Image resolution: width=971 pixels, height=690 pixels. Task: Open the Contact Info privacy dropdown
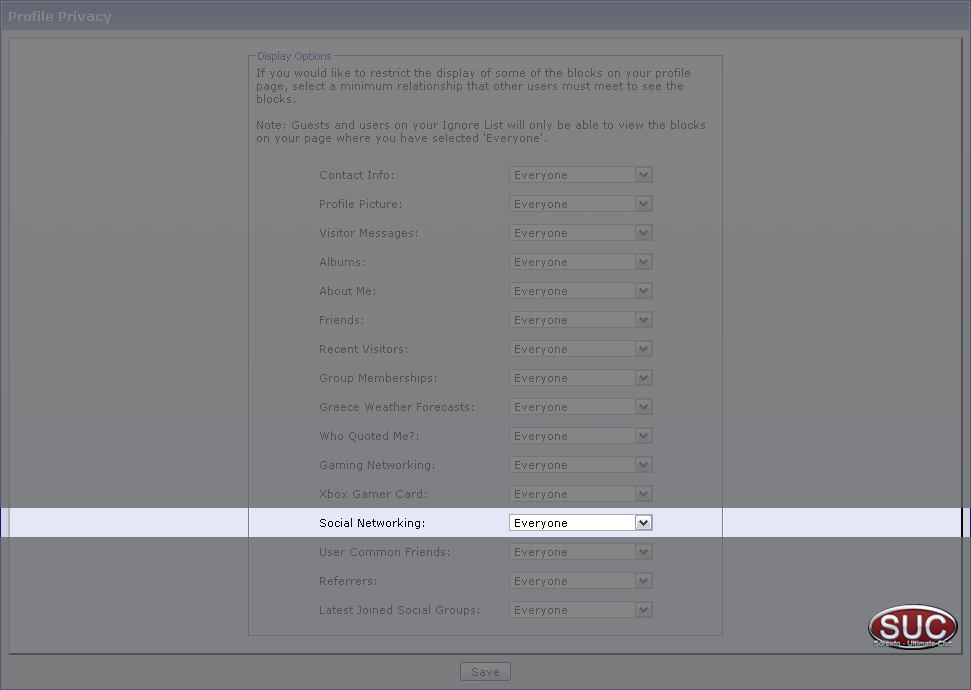(580, 175)
